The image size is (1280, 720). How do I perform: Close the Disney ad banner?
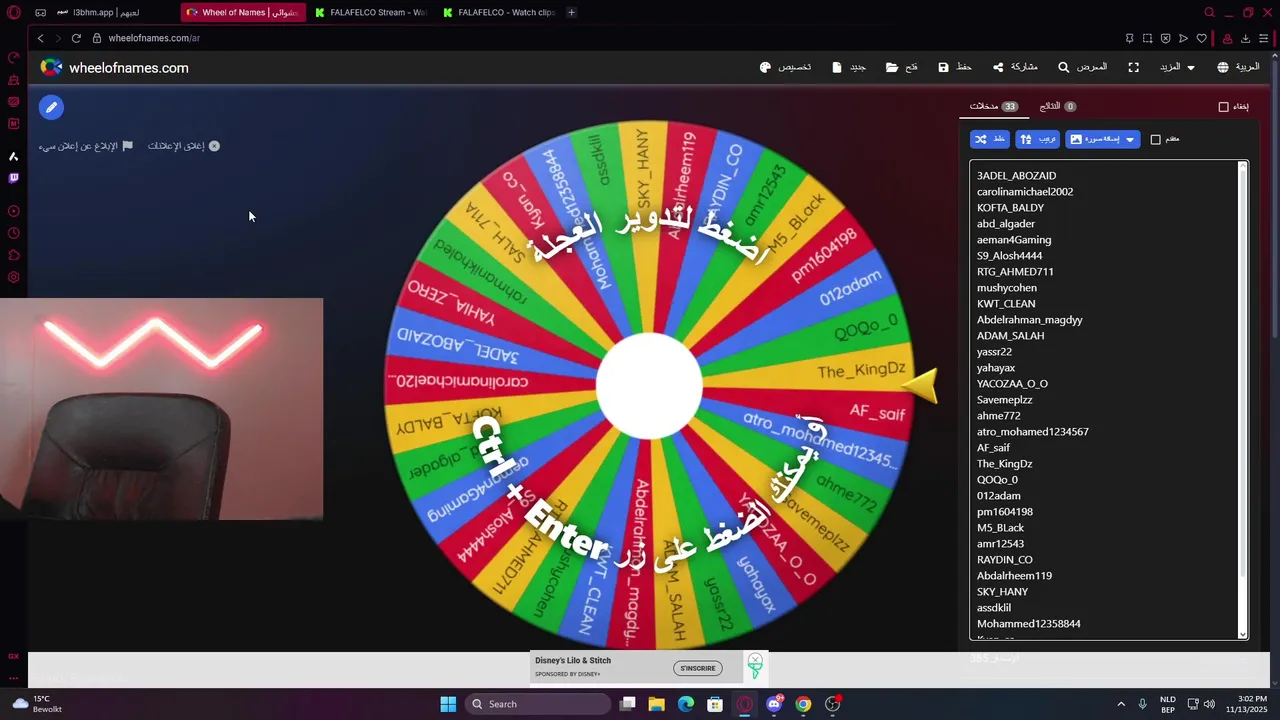[755, 660]
